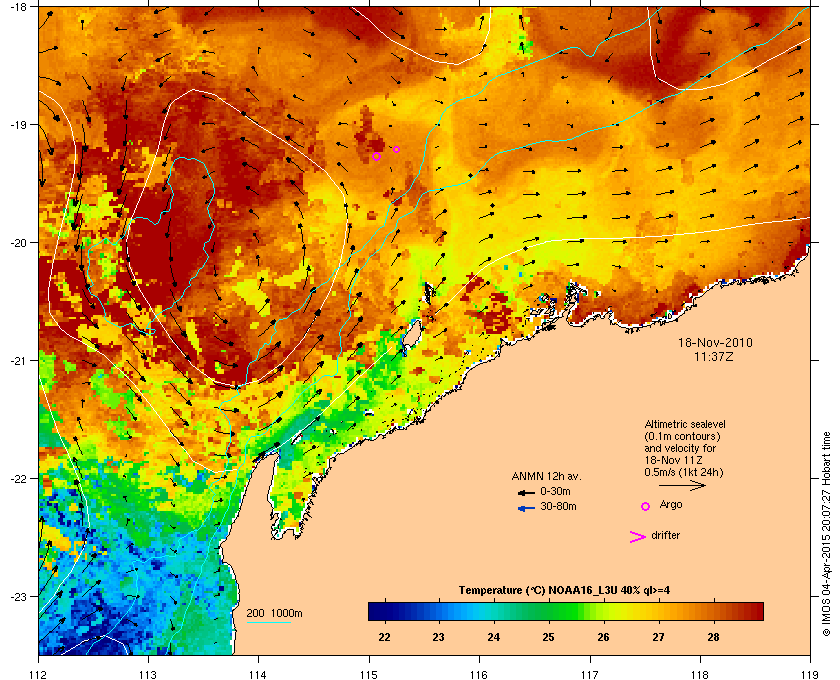The height and width of the screenshot is (680, 840).
Task: Click the '200 1000m' isobath label
Action: 274,613
